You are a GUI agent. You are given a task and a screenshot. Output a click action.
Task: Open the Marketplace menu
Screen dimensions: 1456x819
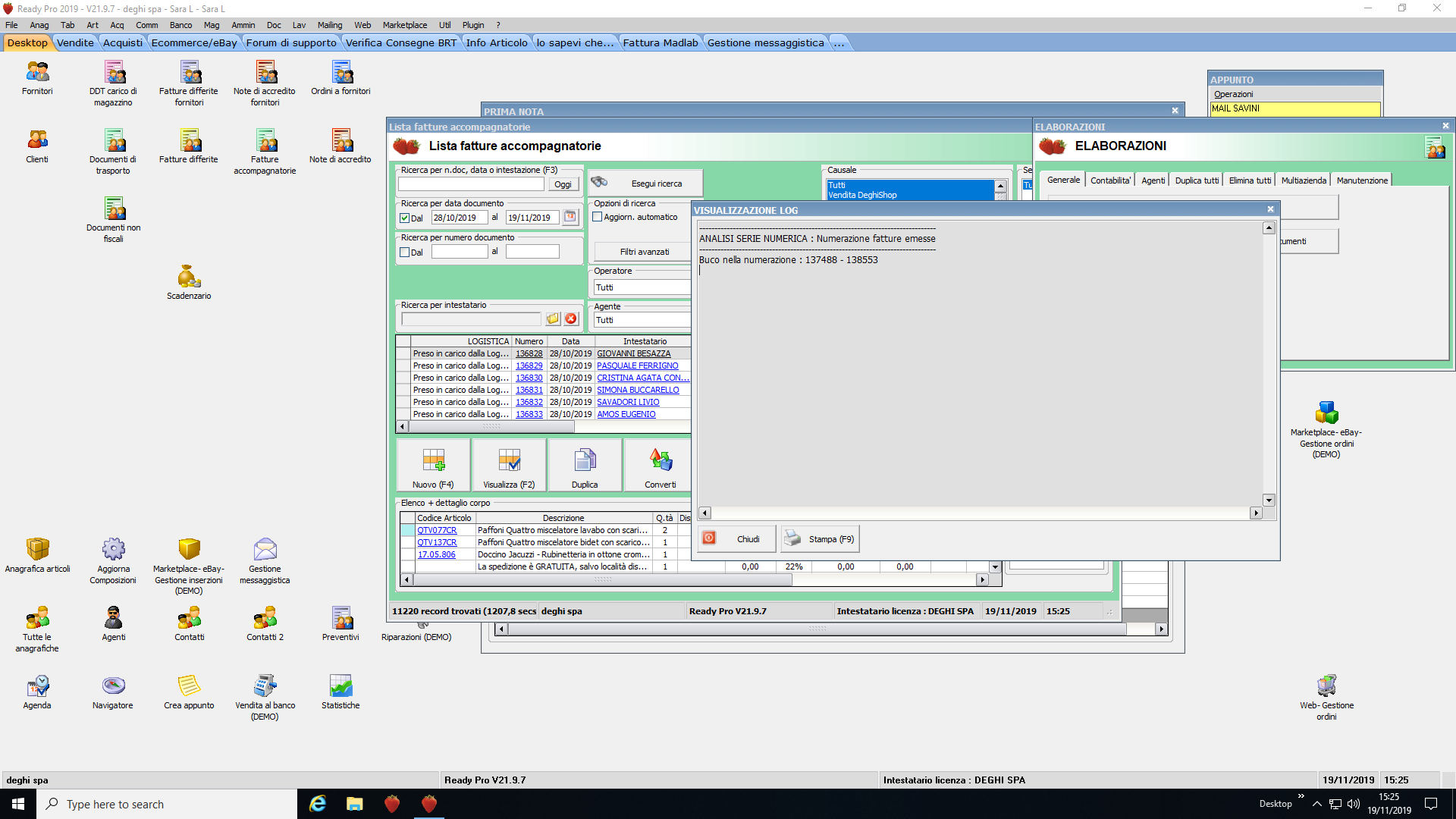(x=405, y=25)
